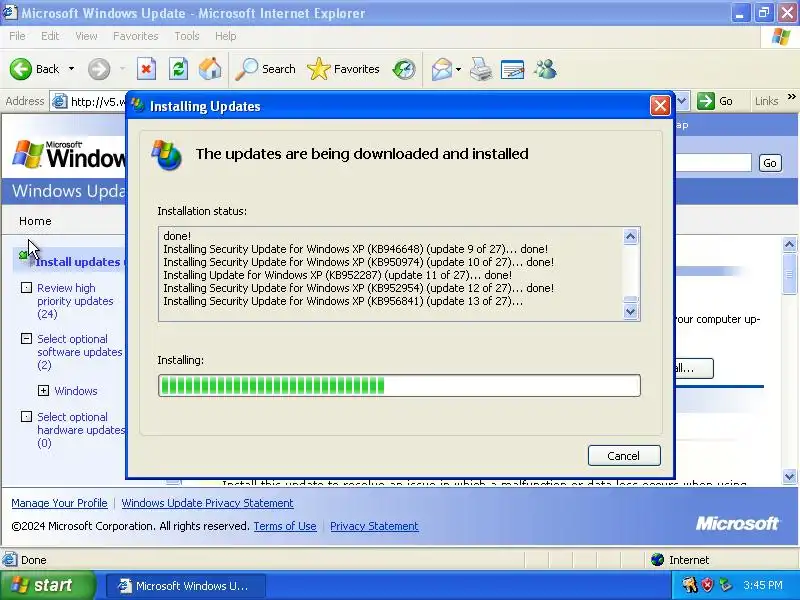Click the Messenger people icon
800x600 pixels.
(x=545, y=69)
